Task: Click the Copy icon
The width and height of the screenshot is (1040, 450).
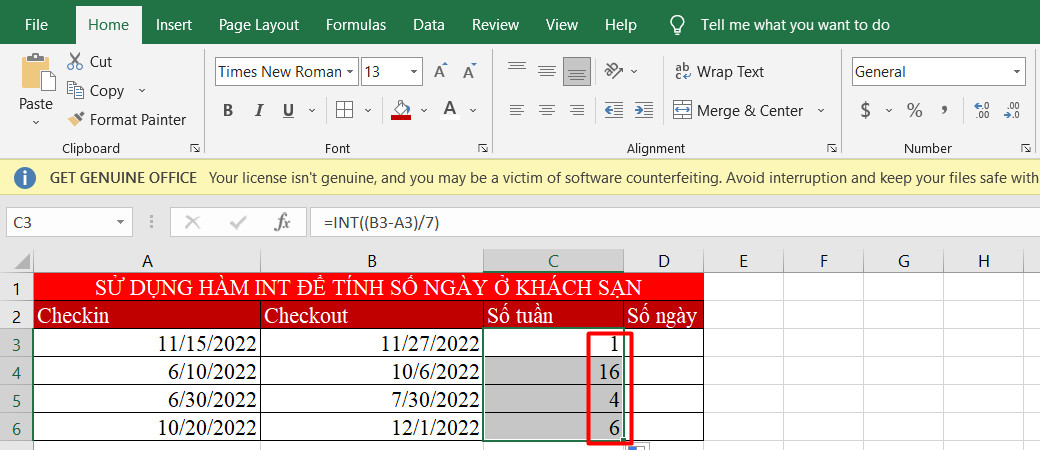Action: (x=75, y=90)
